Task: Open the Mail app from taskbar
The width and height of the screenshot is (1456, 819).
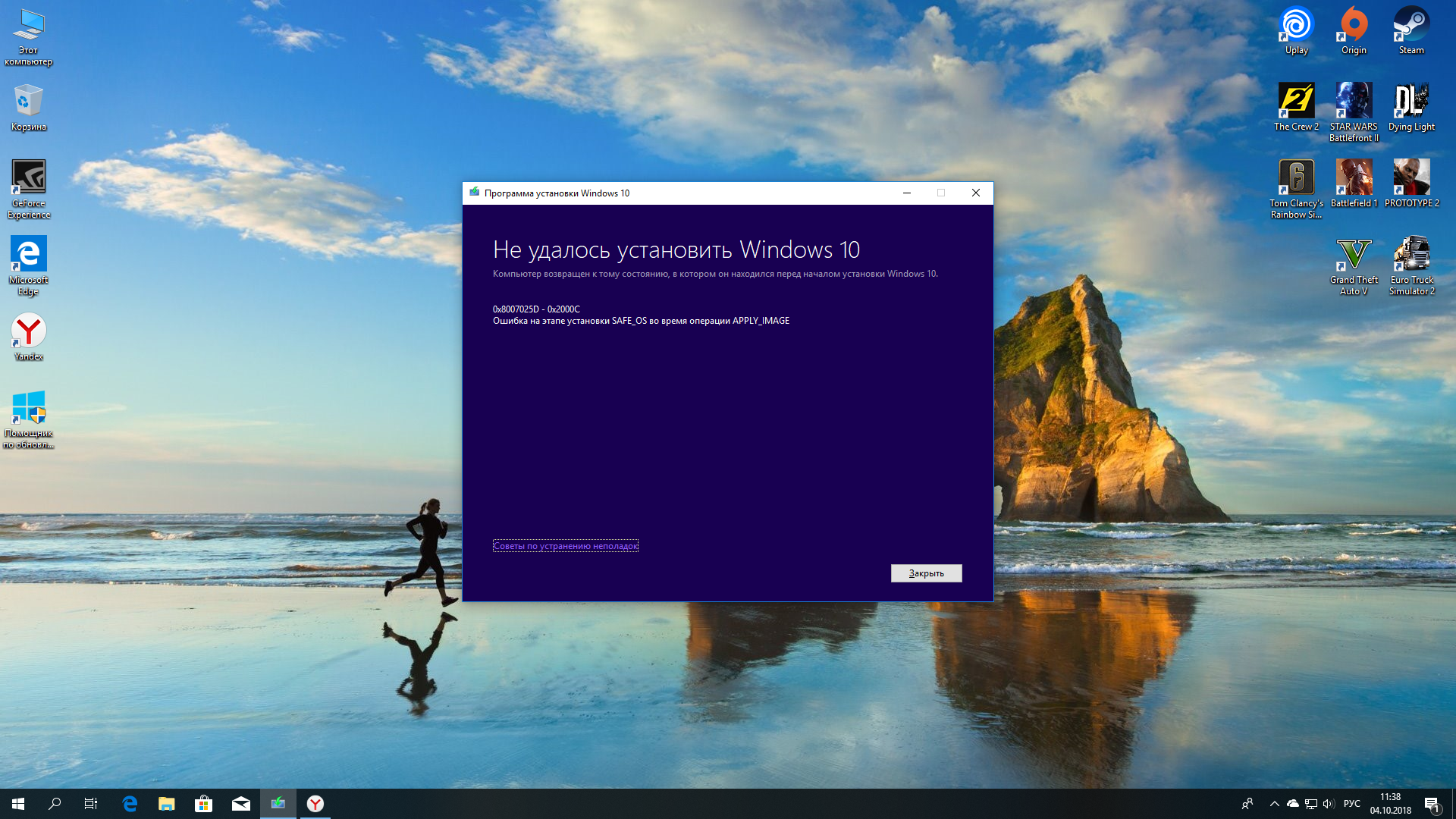Action: click(x=241, y=804)
